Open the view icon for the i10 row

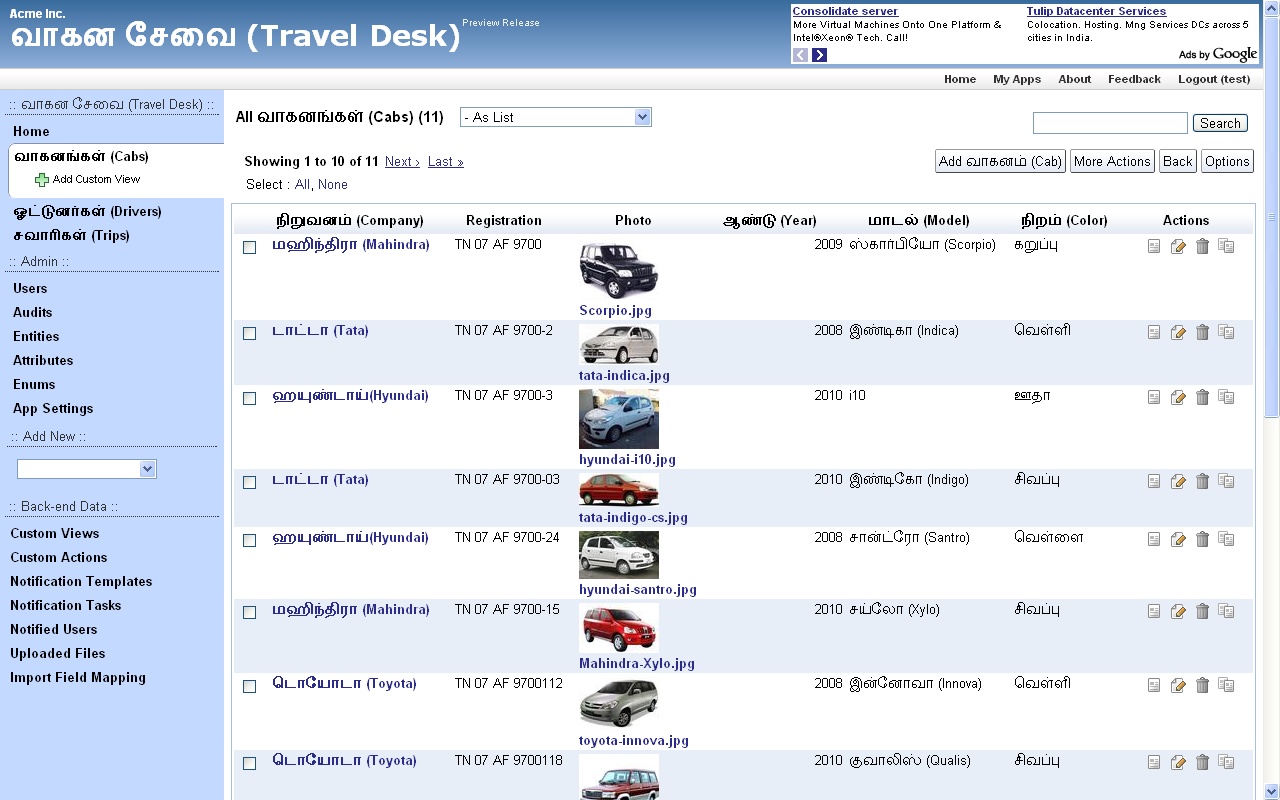tap(1154, 397)
